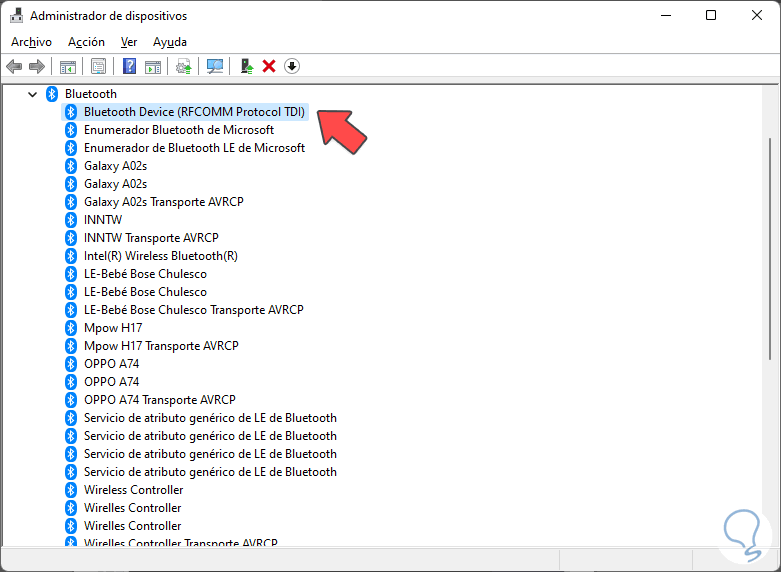Select the Mpow H17 device entry
Screen dimensions: 781x572
(113, 328)
